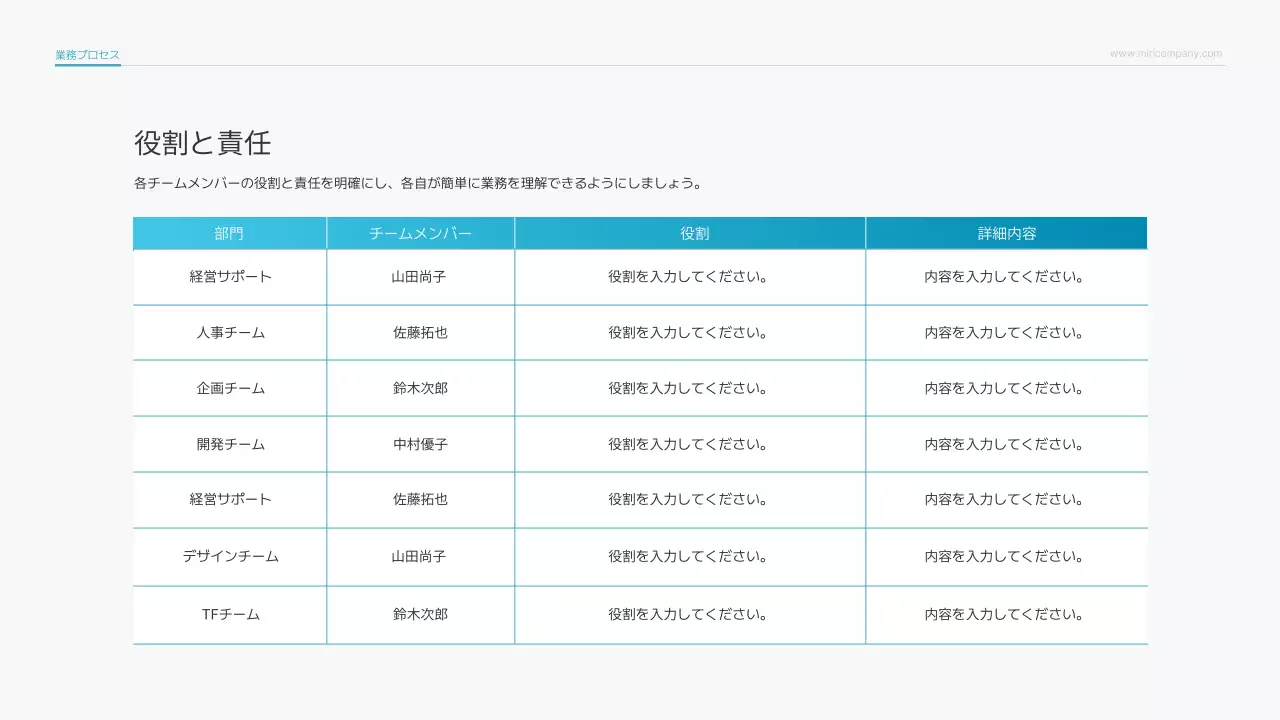
Task: Click the 中村優子 team member cell
Action: [x=420, y=444]
